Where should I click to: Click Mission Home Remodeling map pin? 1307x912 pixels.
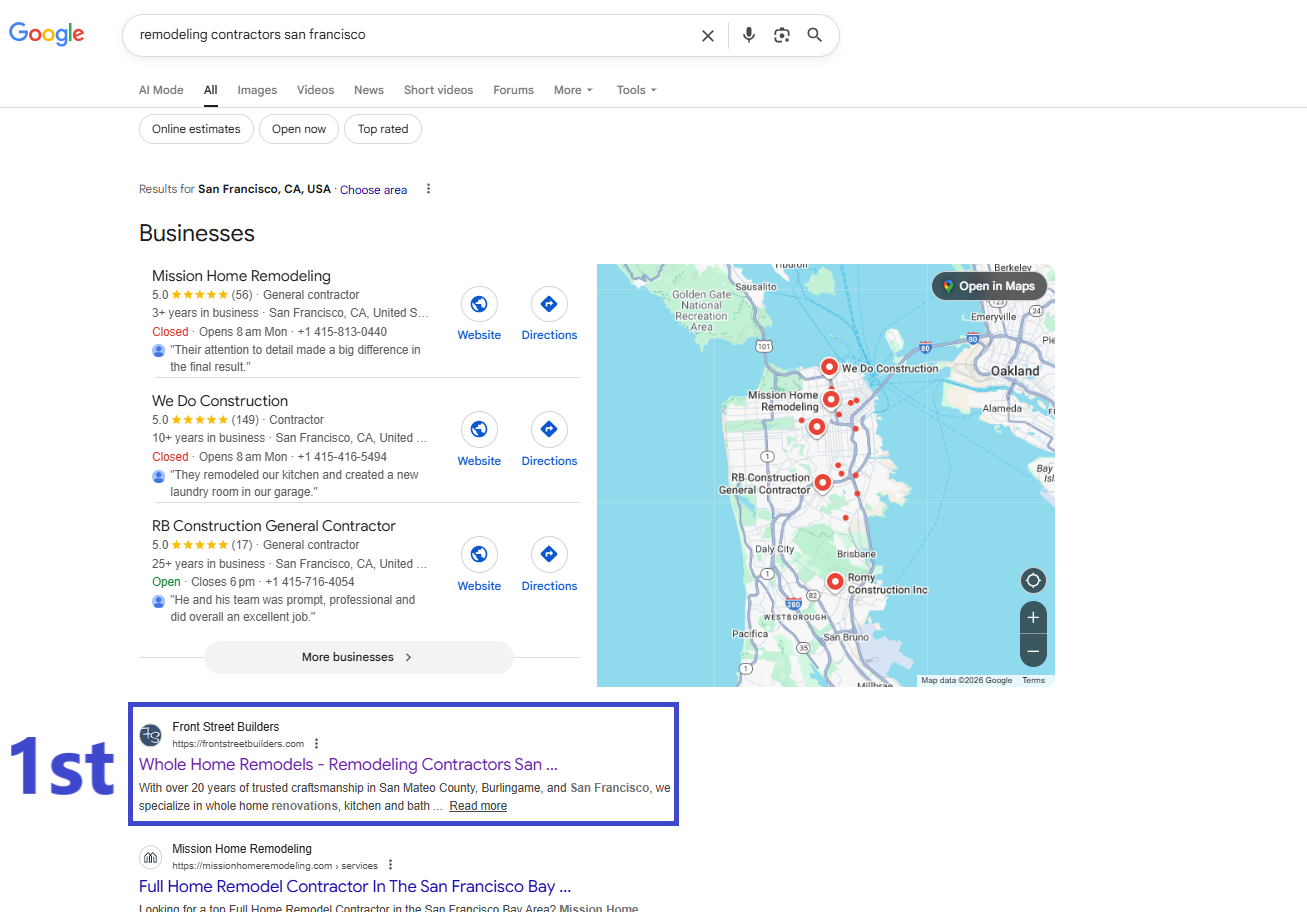(x=830, y=400)
